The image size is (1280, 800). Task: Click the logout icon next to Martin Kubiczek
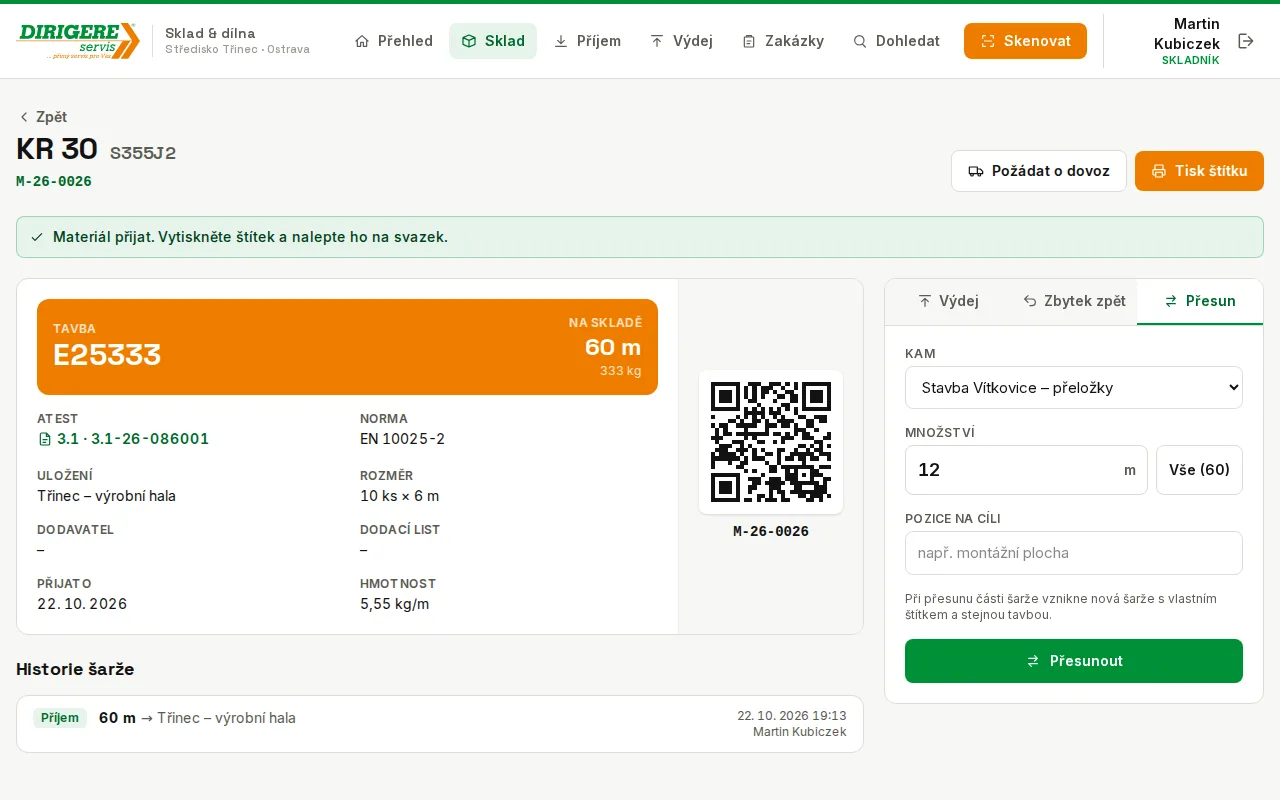click(1246, 41)
